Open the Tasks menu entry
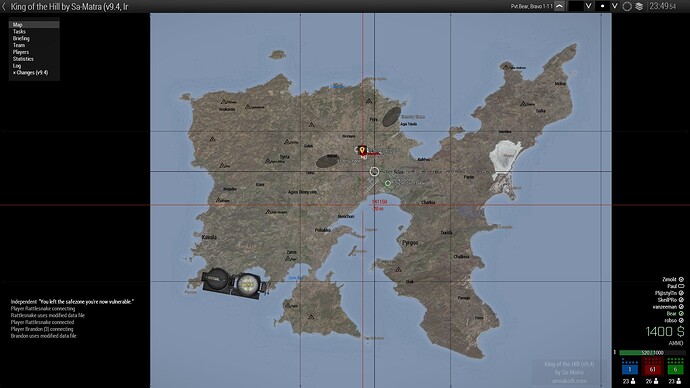Image resolution: width=690 pixels, height=388 pixels. (x=19, y=32)
